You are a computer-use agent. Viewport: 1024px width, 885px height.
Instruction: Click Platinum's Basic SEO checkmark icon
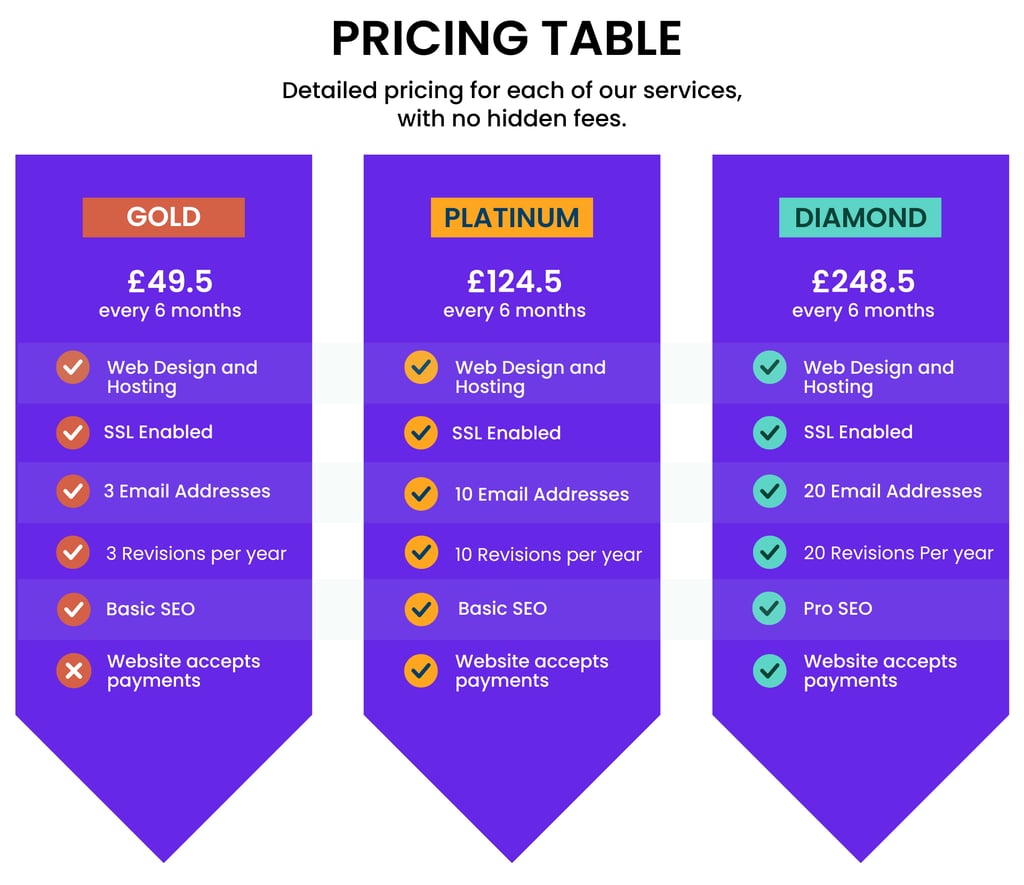click(421, 608)
